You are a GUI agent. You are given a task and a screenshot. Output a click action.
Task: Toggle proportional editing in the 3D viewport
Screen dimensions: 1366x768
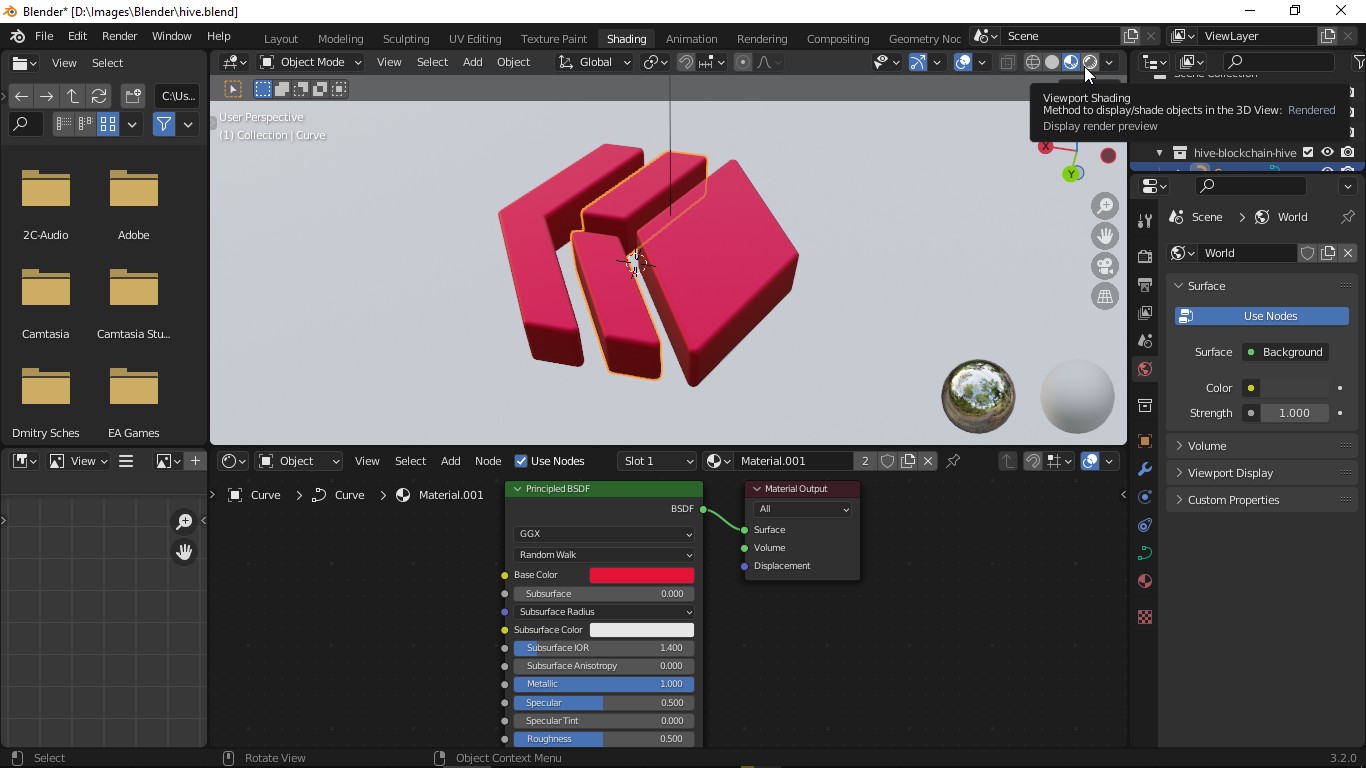click(x=743, y=62)
